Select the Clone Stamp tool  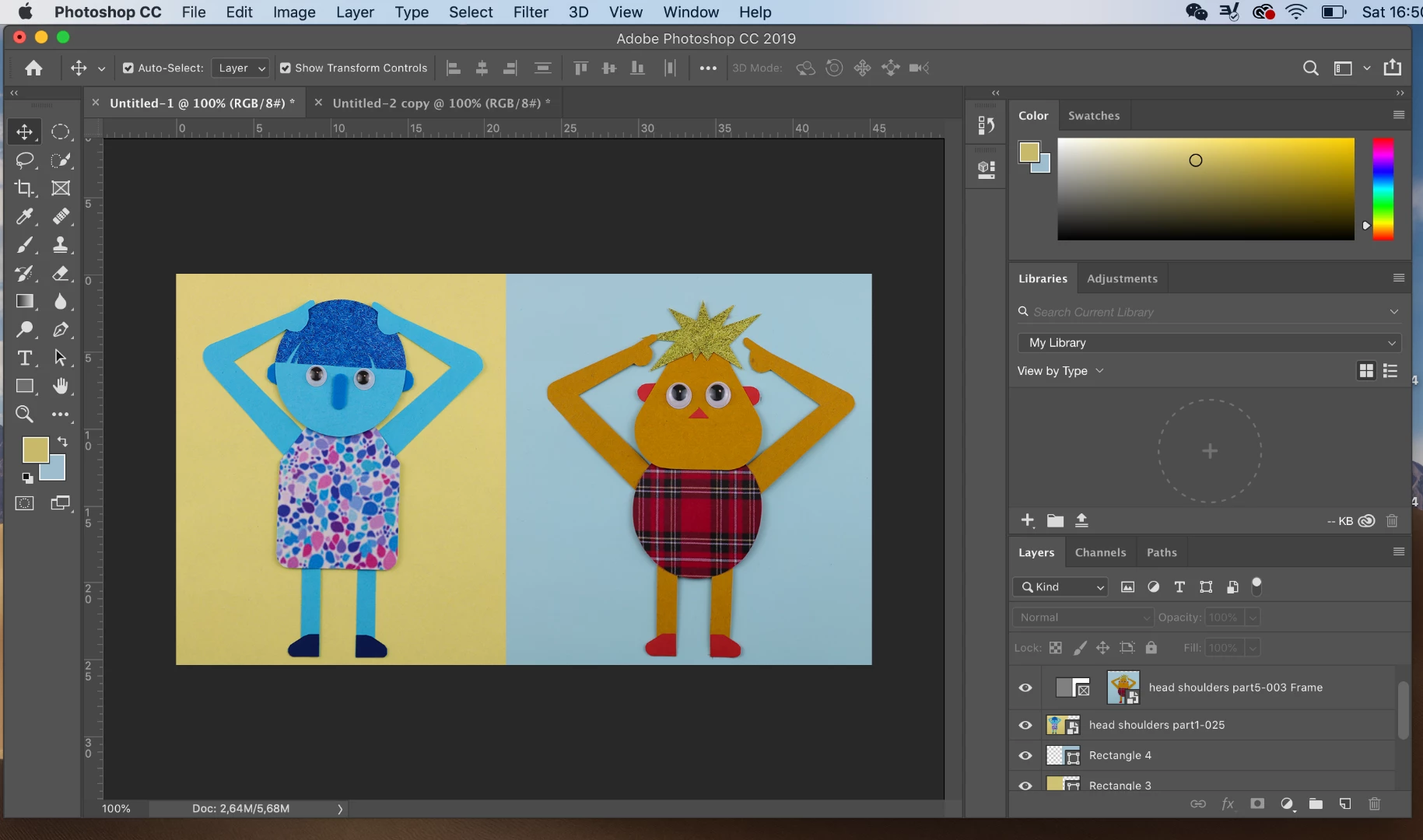61,245
